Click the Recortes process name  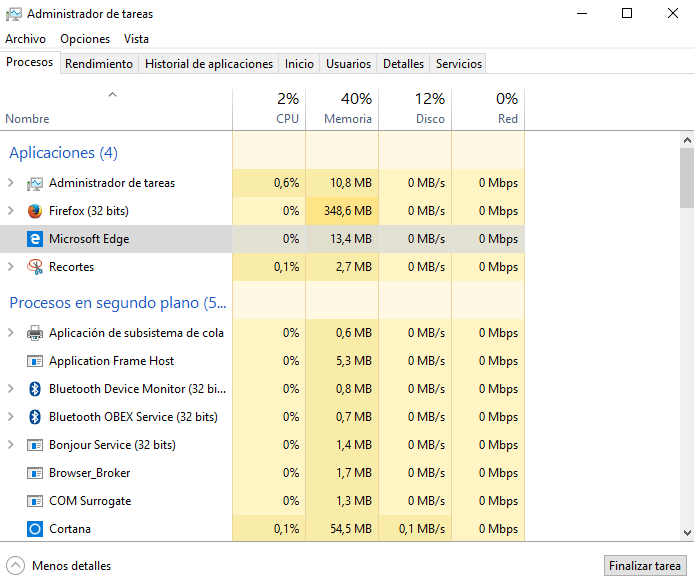(72, 267)
